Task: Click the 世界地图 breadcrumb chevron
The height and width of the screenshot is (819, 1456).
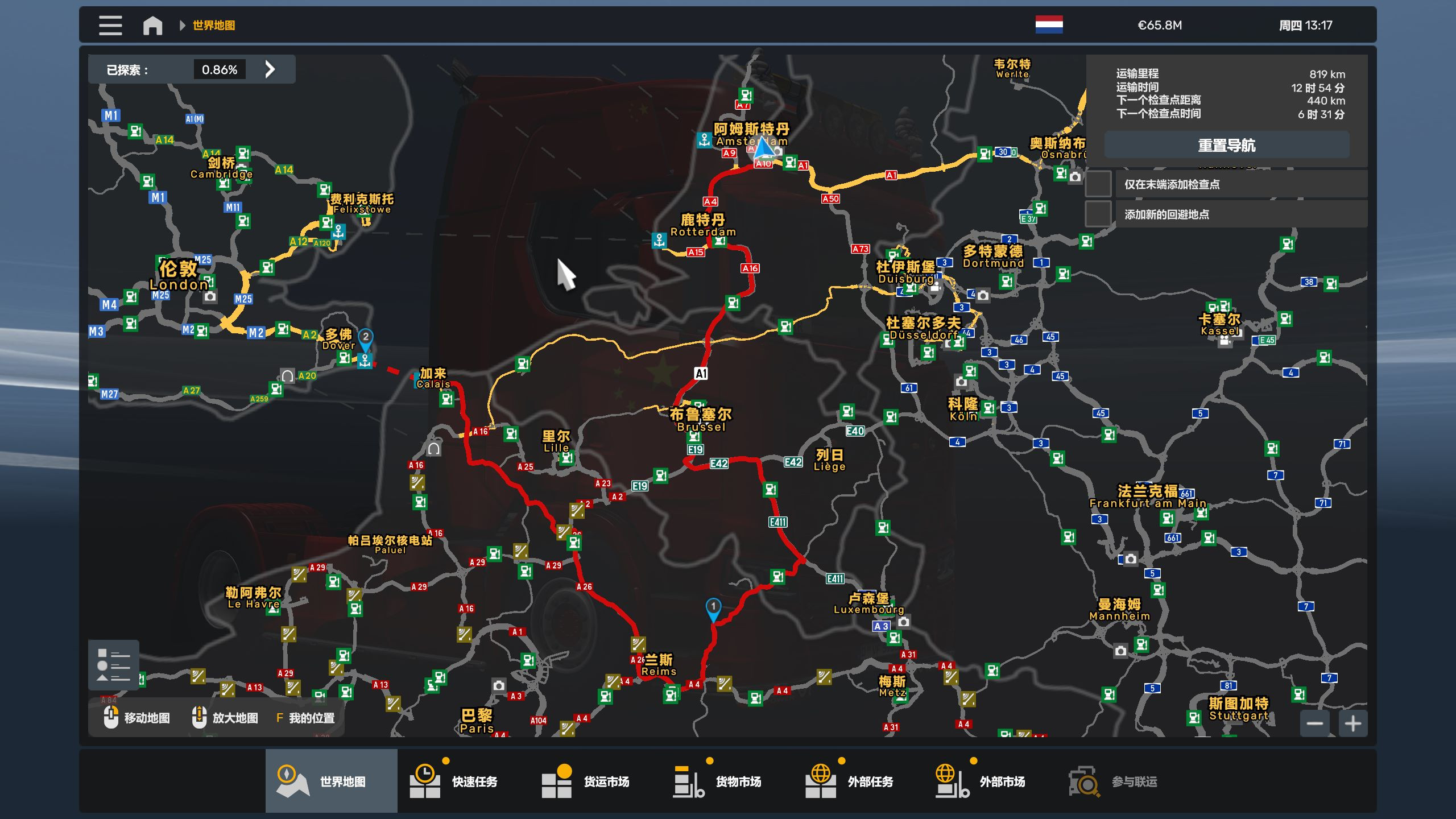Action: pos(182,26)
